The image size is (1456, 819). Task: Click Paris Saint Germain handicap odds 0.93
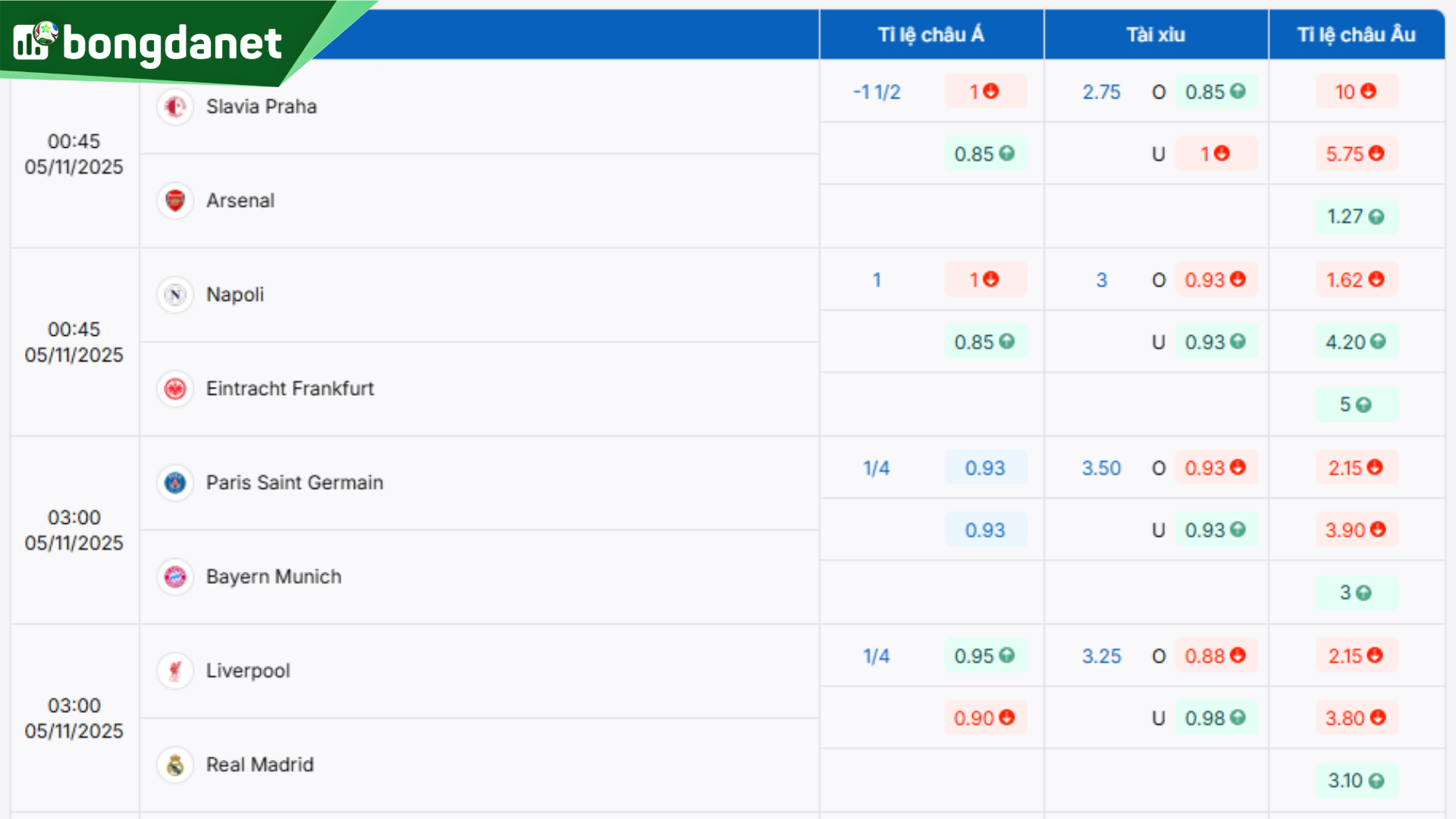984,468
